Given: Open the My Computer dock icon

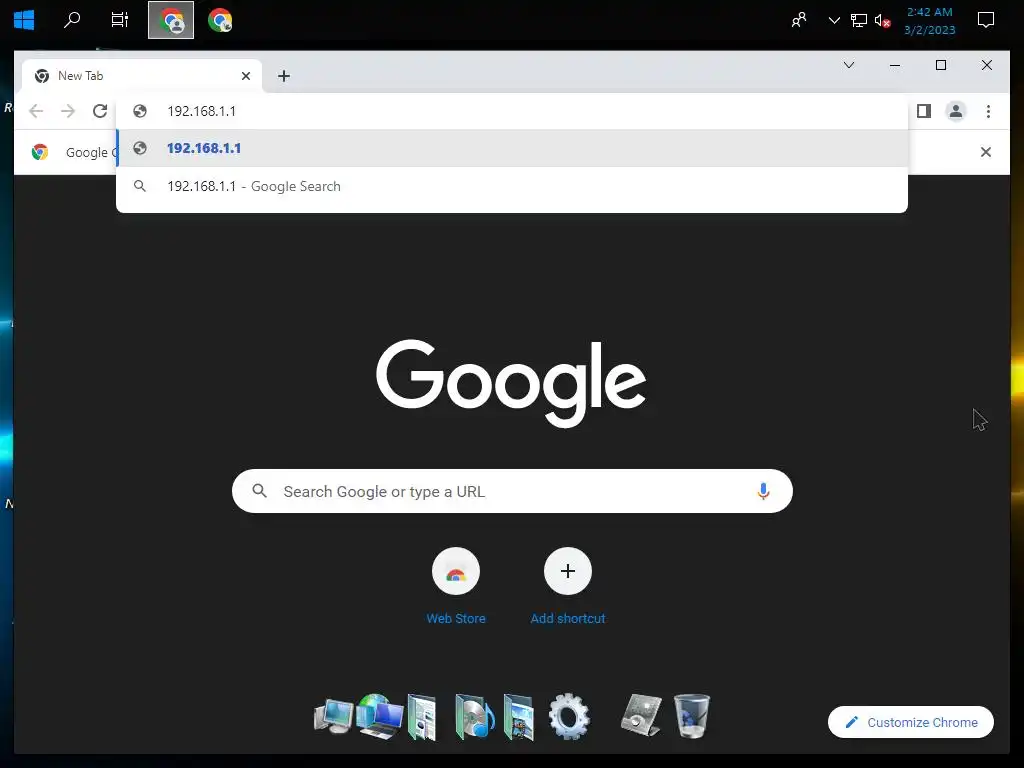Looking at the screenshot, I should pyautogui.click(x=333, y=716).
